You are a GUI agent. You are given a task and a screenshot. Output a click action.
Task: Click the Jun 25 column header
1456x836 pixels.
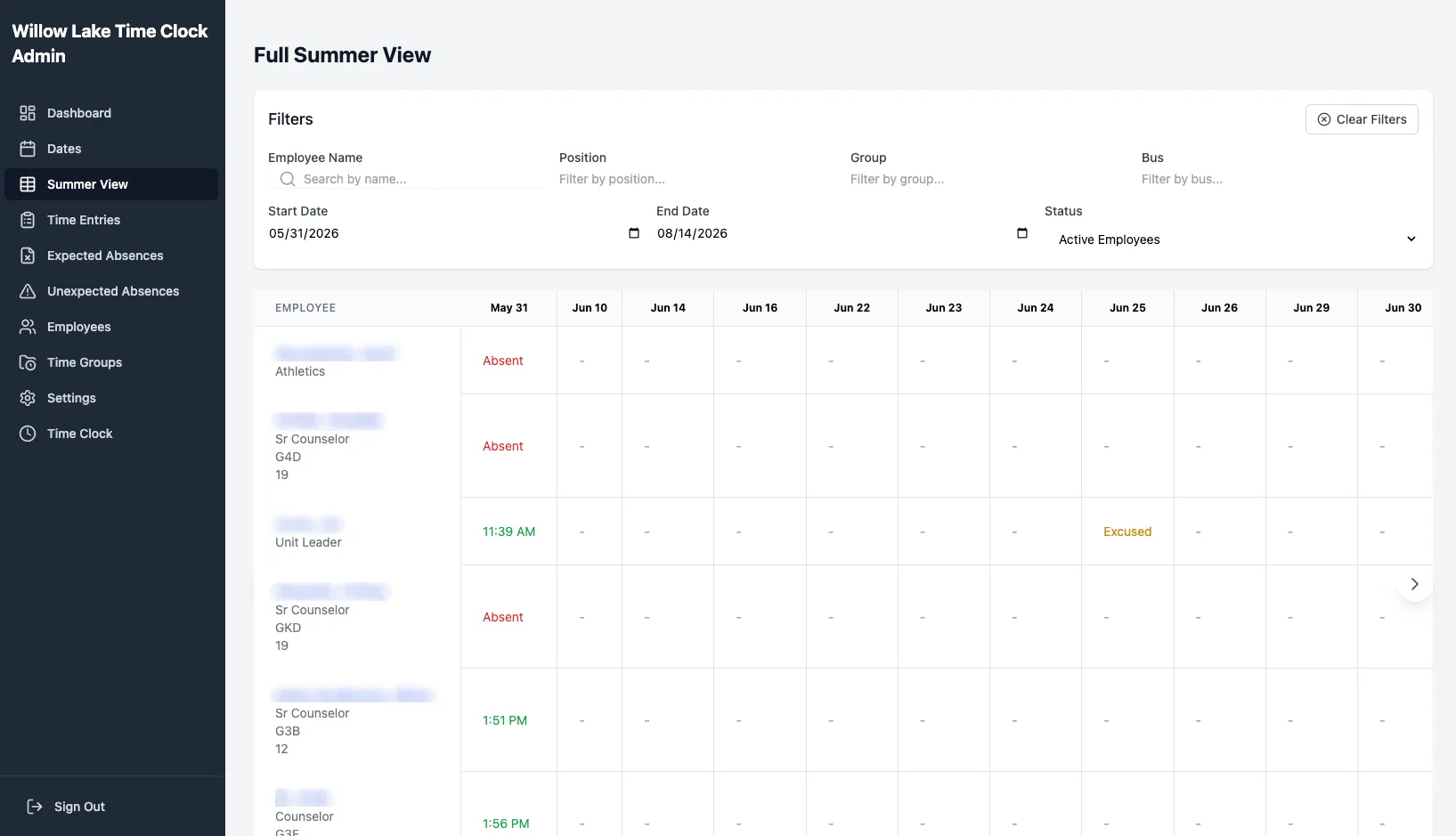pyautogui.click(x=1127, y=308)
